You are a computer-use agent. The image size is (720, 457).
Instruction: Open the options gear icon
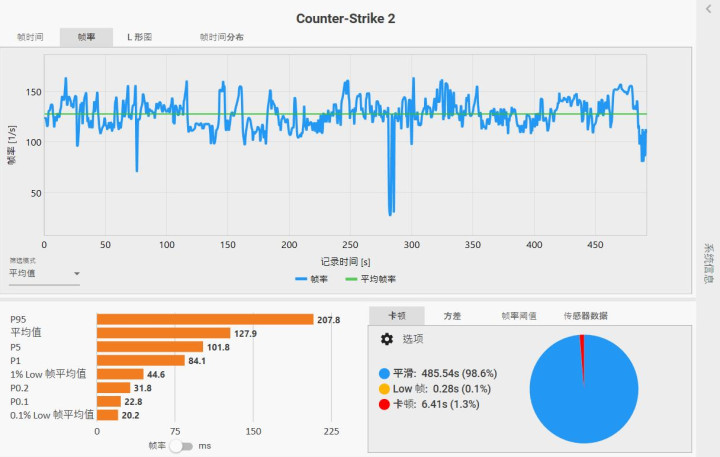[x=387, y=339]
